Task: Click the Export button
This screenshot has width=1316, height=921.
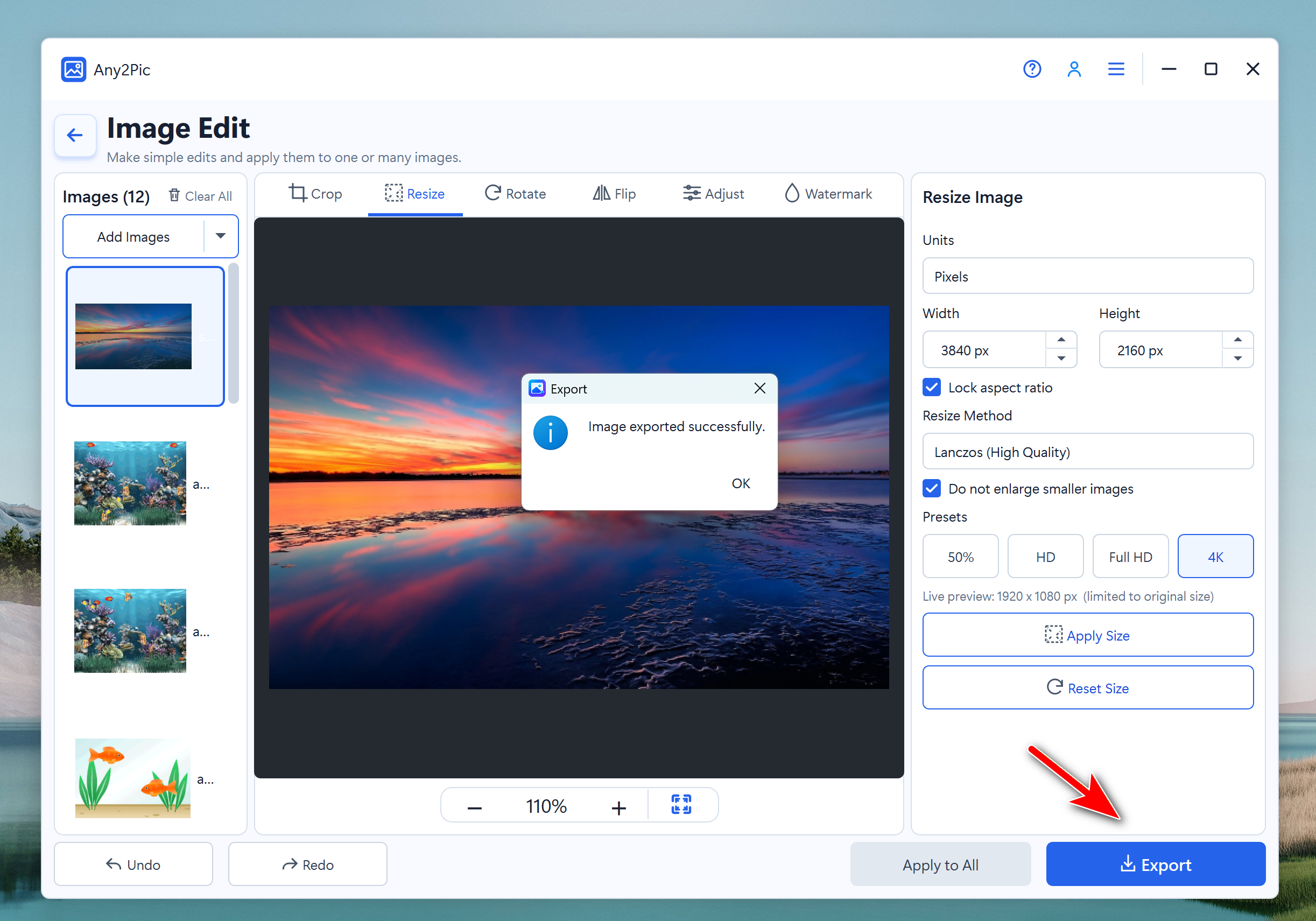Action: point(1155,864)
